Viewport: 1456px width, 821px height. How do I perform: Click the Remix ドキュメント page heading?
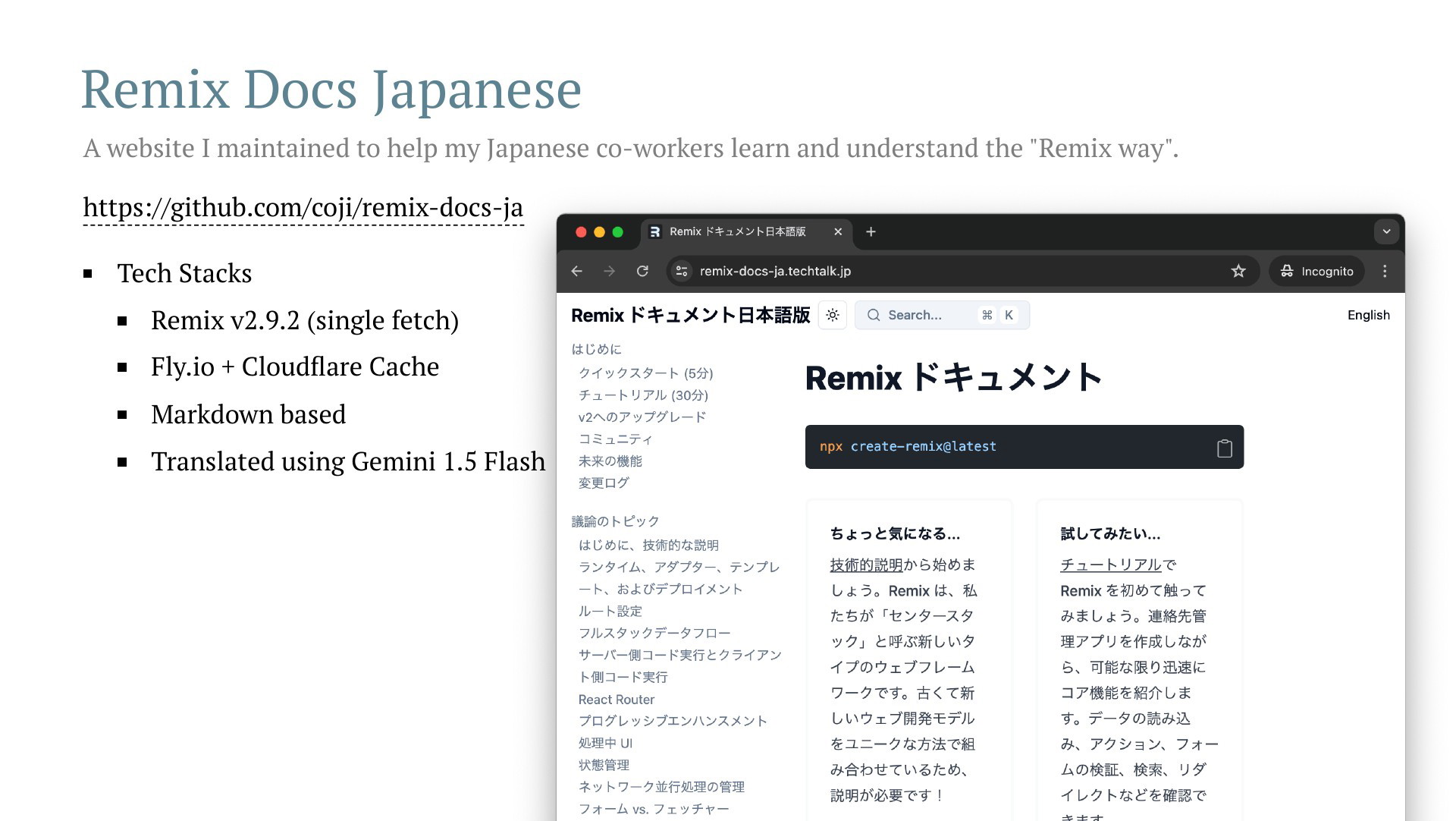click(x=953, y=377)
